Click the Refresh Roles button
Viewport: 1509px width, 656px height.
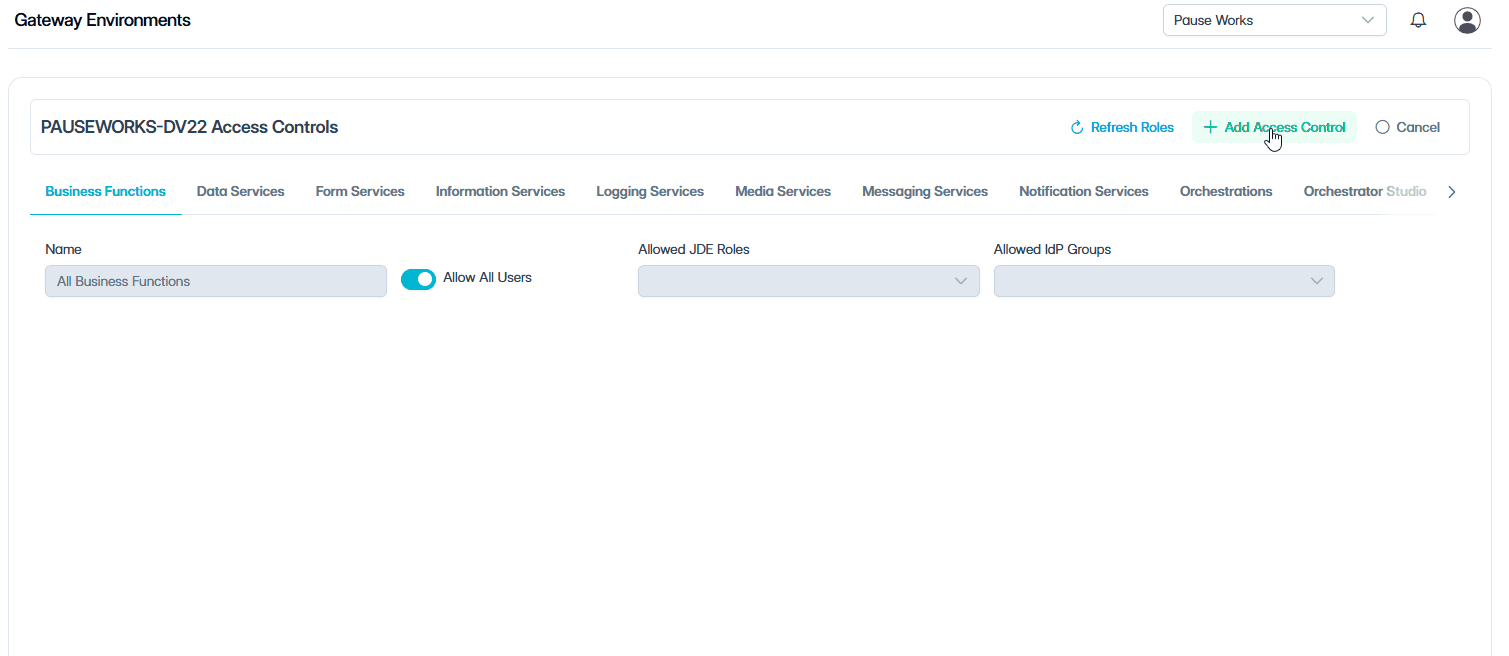1122,127
